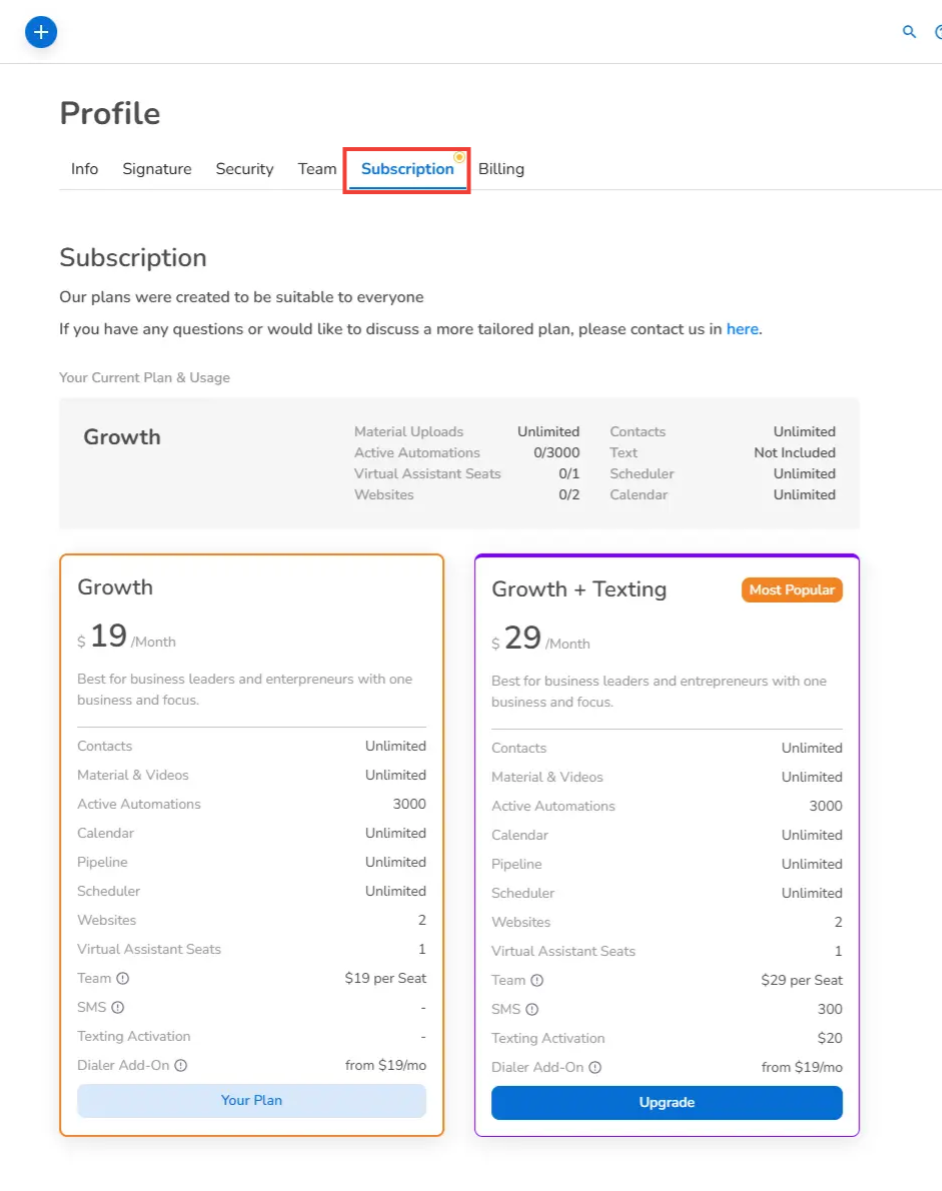Viewport: 942px width, 1191px height.
Task: Click the $19 Growth plan card title
Action: [115, 587]
